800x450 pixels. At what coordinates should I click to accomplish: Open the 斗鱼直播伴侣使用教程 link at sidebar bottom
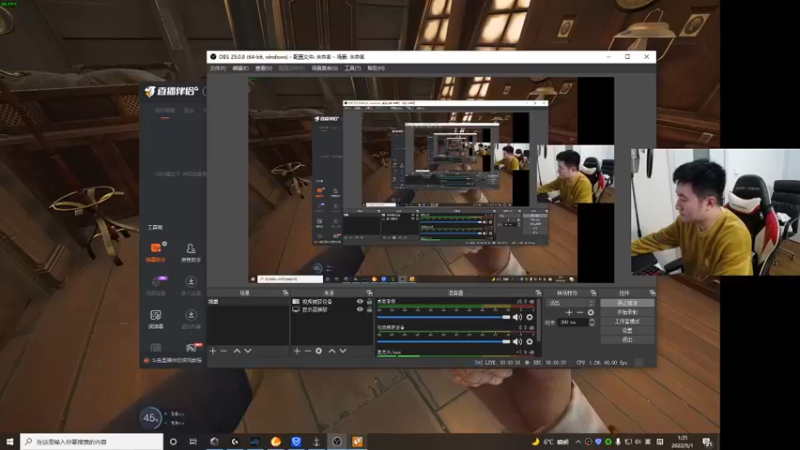click(x=173, y=360)
